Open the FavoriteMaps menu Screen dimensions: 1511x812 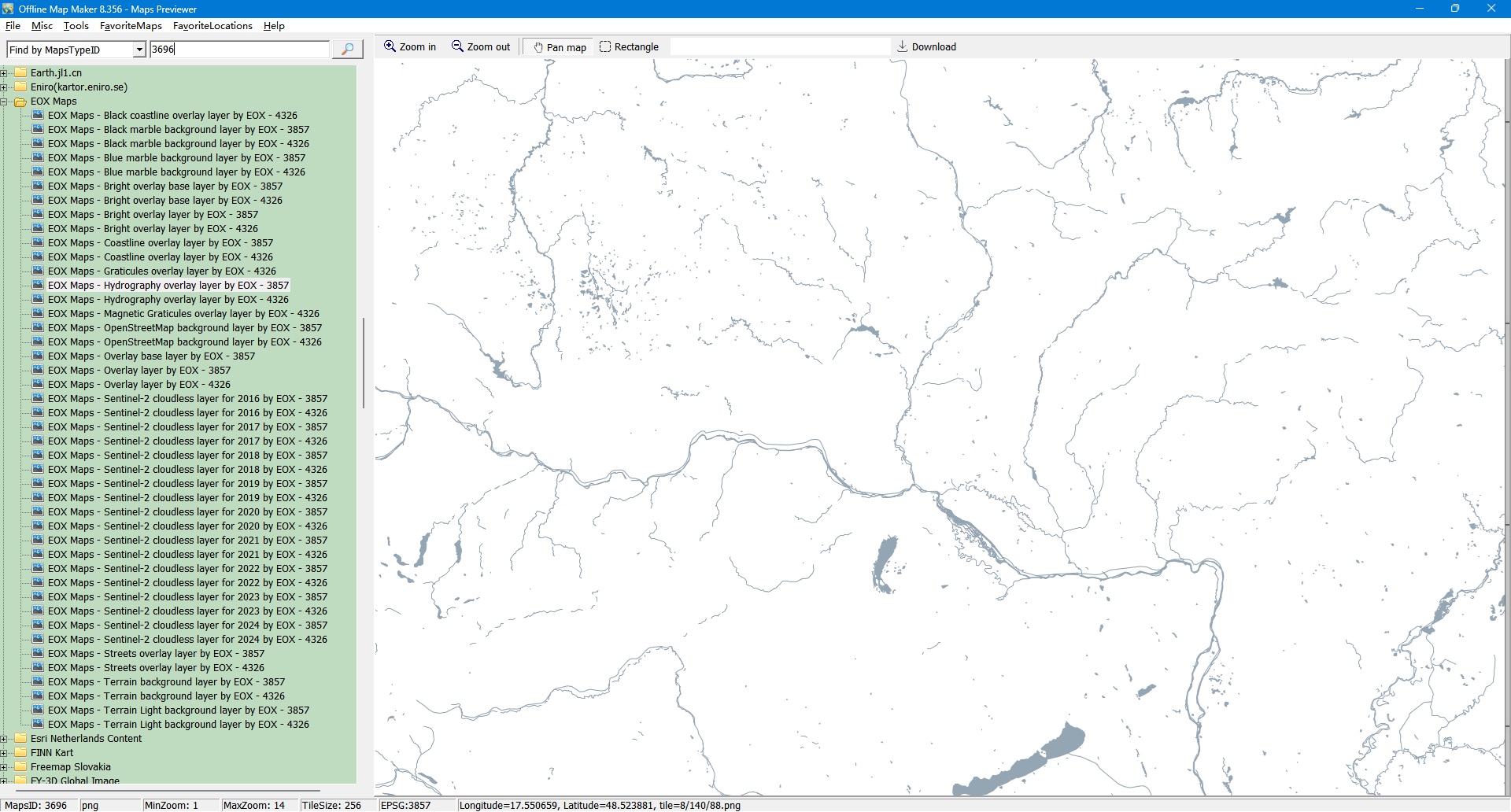(131, 26)
